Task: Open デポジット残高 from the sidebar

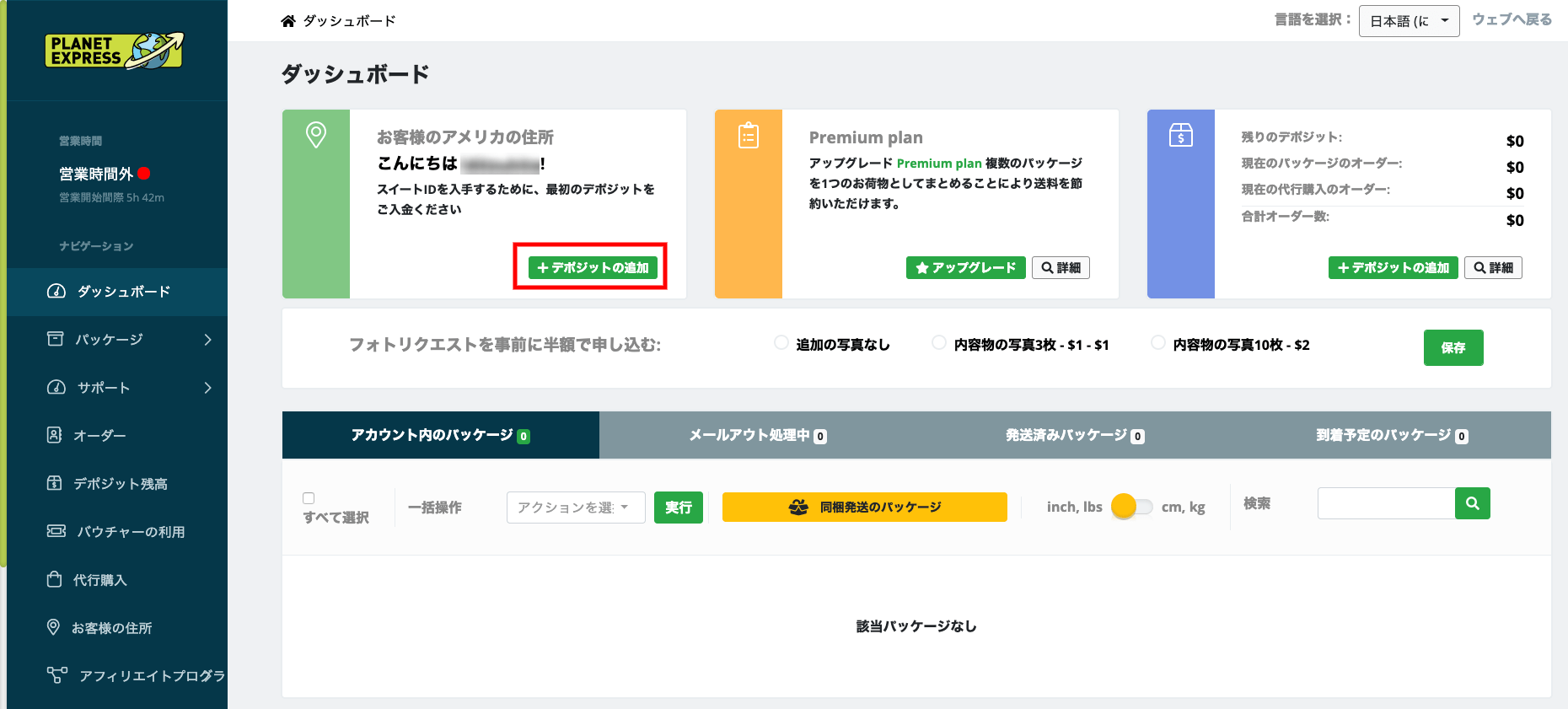Action: (120, 484)
